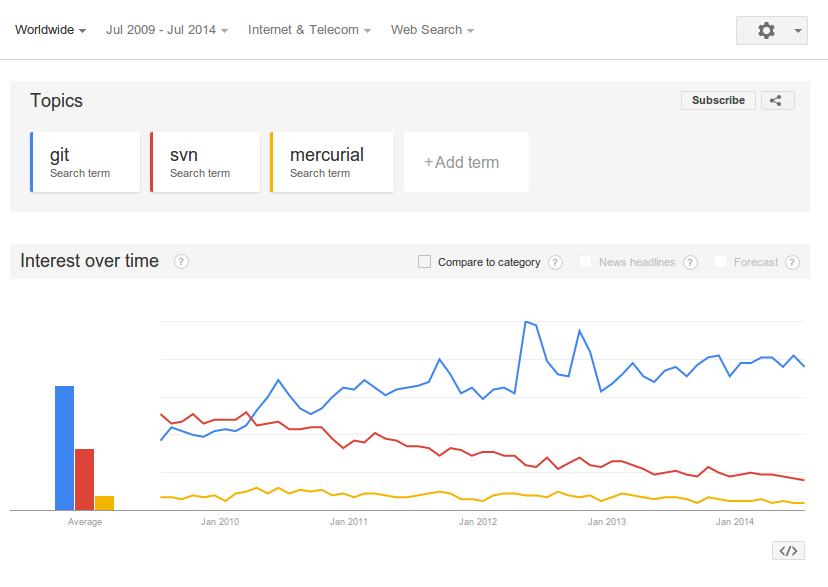Image resolution: width=828 pixels, height=587 pixels.
Task: Open help icon beside Interest over time
Action: (x=181, y=262)
